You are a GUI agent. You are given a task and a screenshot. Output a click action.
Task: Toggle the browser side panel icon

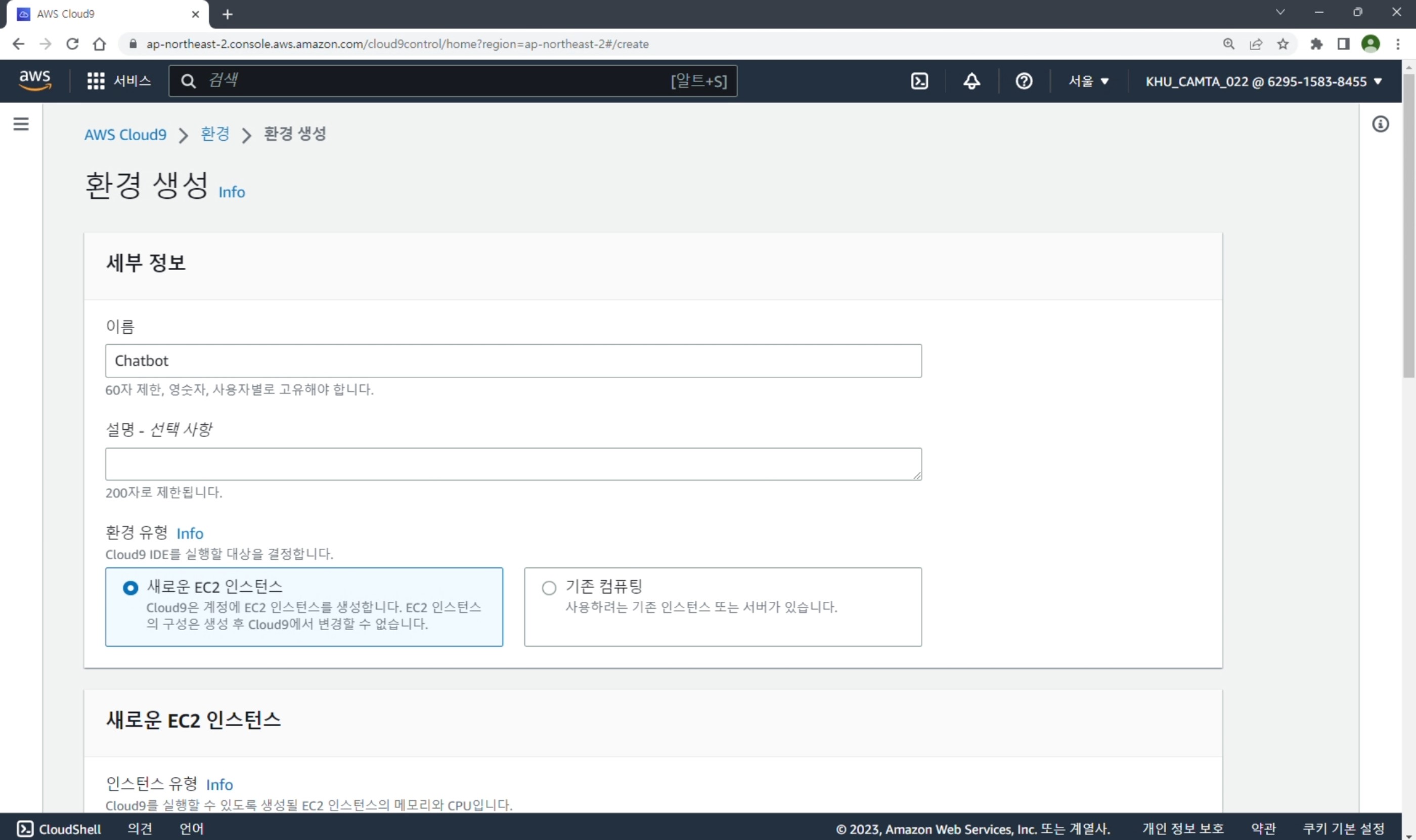[1343, 43]
